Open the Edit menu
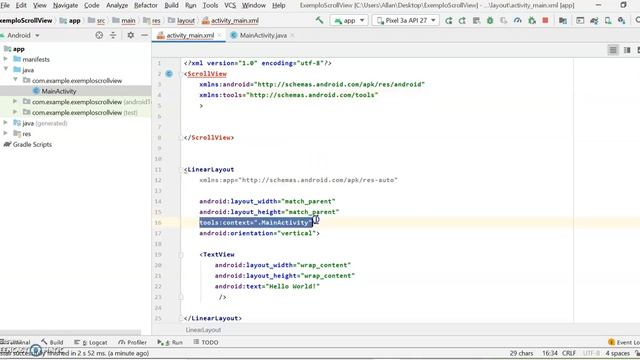Image resolution: width=640 pixels, height=360 pixels. (x=21, y=5)
